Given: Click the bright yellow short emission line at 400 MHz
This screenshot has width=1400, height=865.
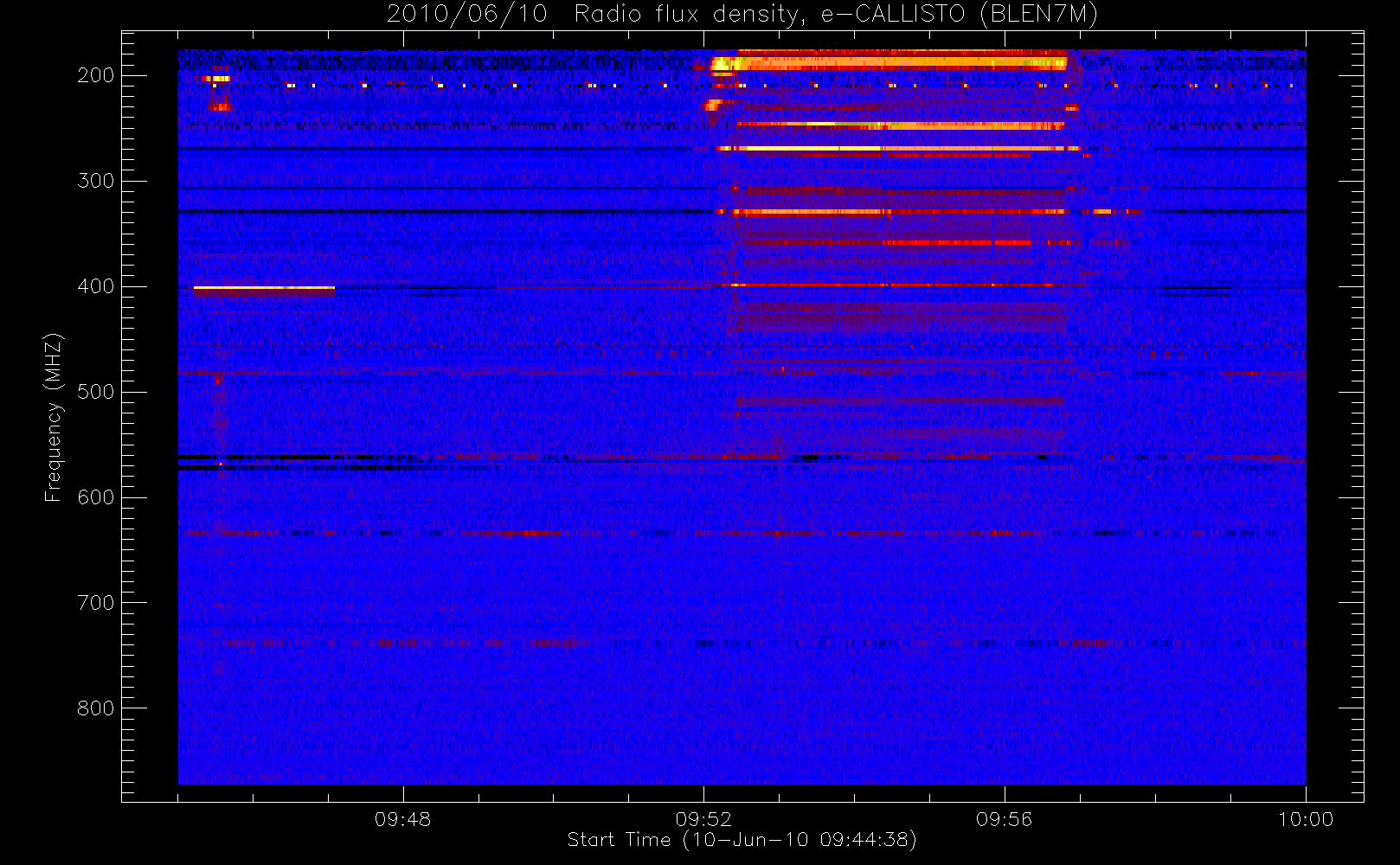Looking at the screenshot, I should 264,288.
